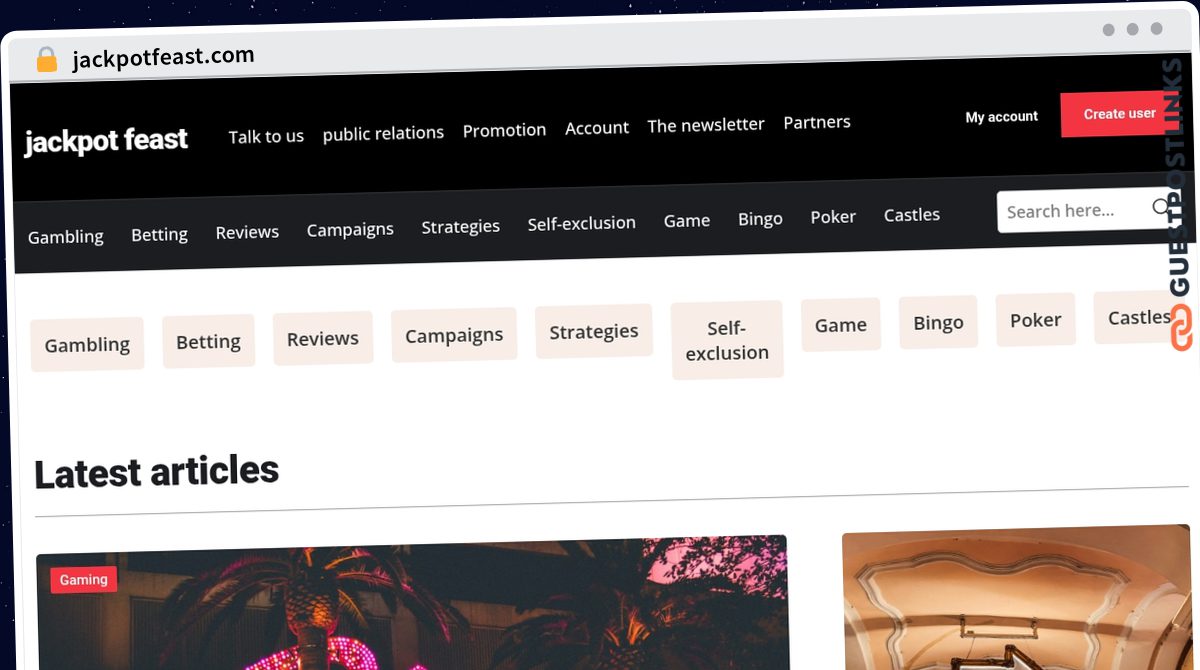Viewport: 1200px width, 670px height.
Task: Select Poker in dark navigation bar
Action: (833, 216)
